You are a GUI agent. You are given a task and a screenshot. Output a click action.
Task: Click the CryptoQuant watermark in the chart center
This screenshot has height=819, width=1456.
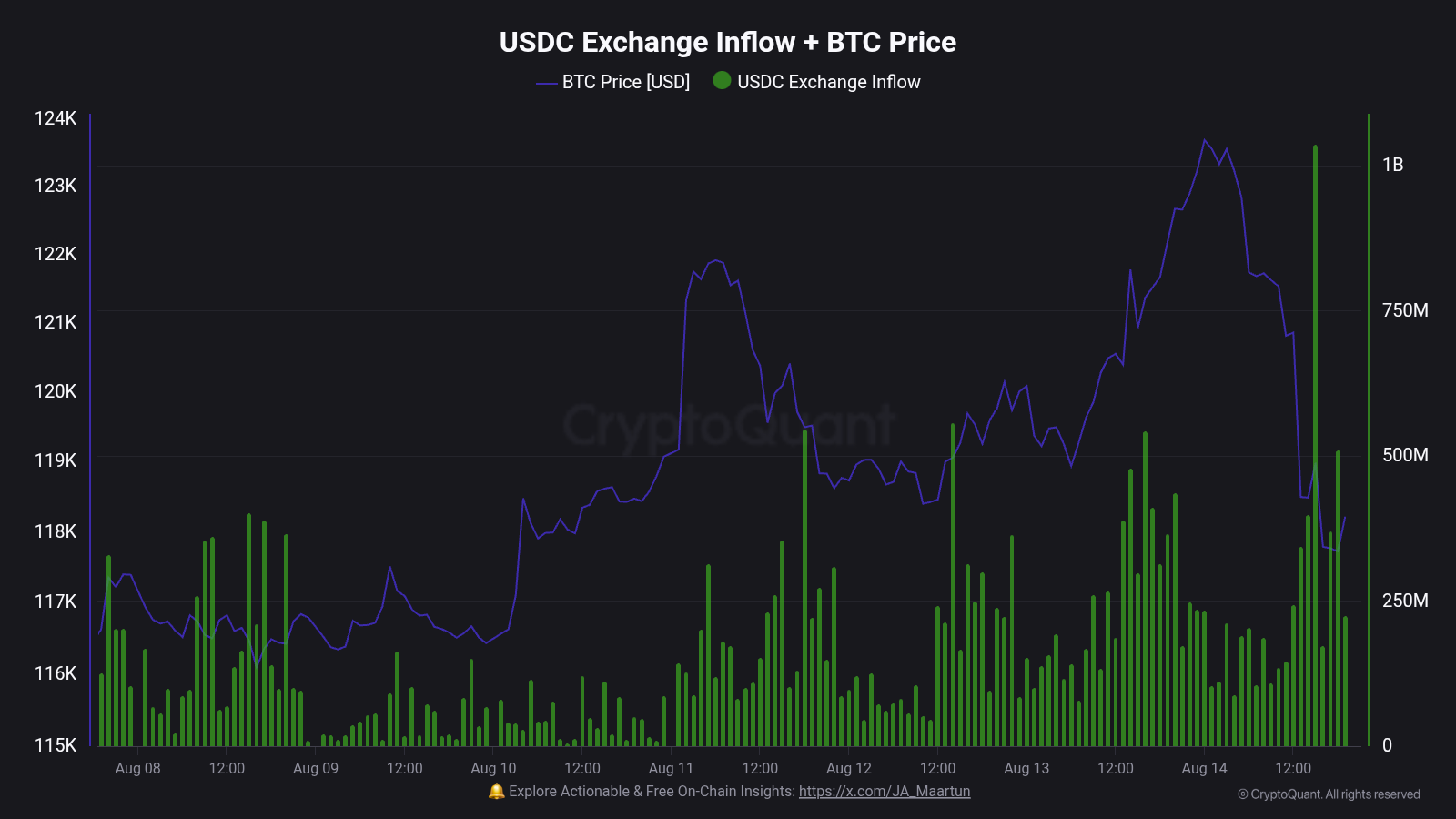tap(728, 425)
